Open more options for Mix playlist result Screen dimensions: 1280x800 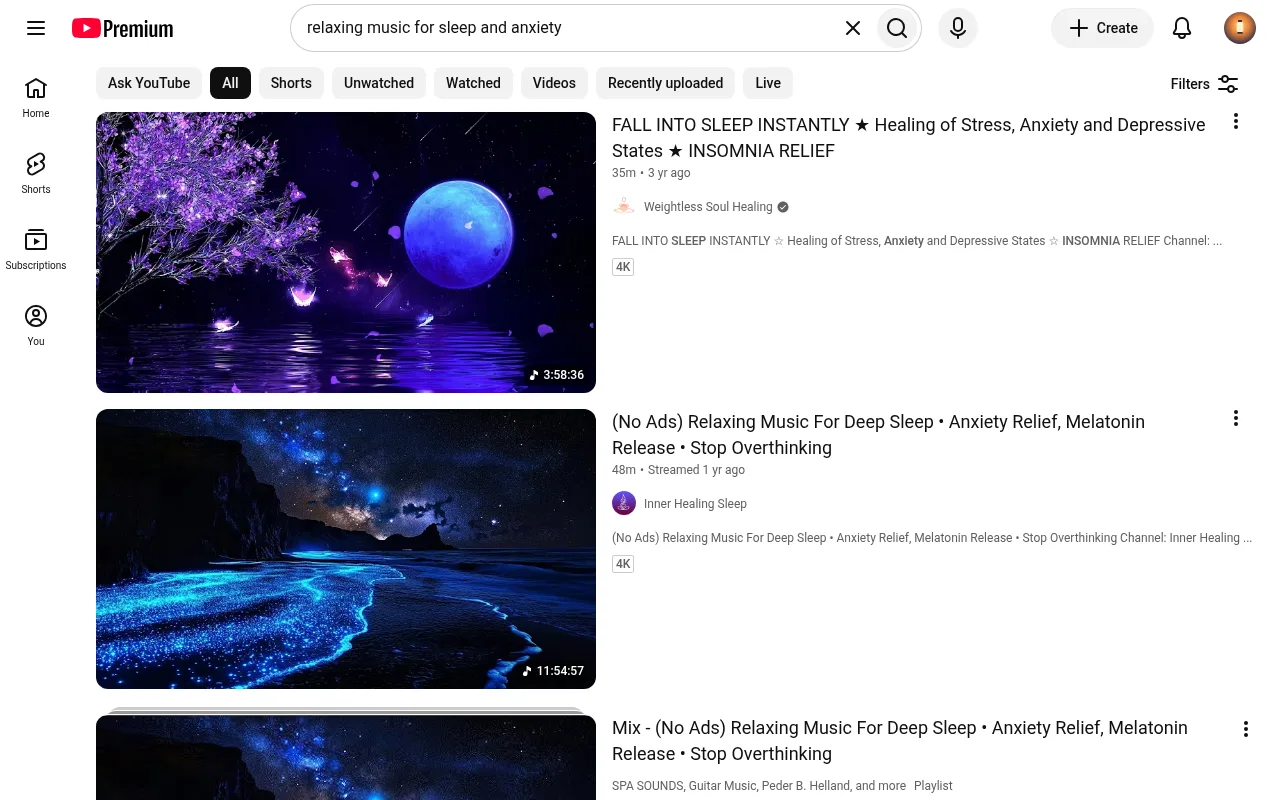1246,729
